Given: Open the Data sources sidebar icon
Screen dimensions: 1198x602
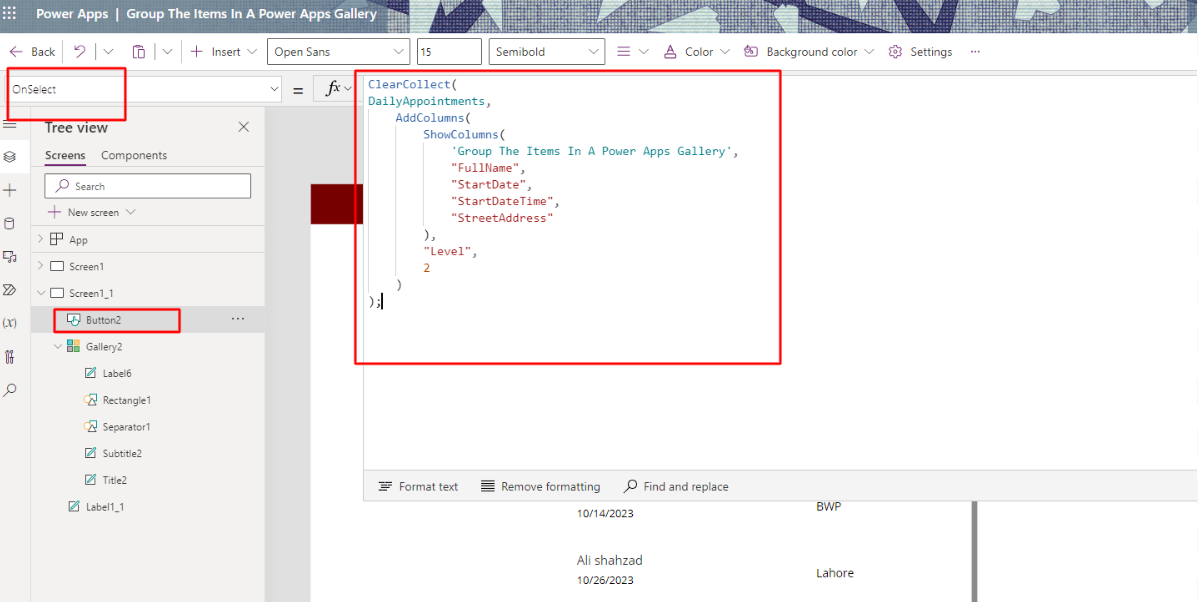Looking at the screenshot, I should point(11,224).
